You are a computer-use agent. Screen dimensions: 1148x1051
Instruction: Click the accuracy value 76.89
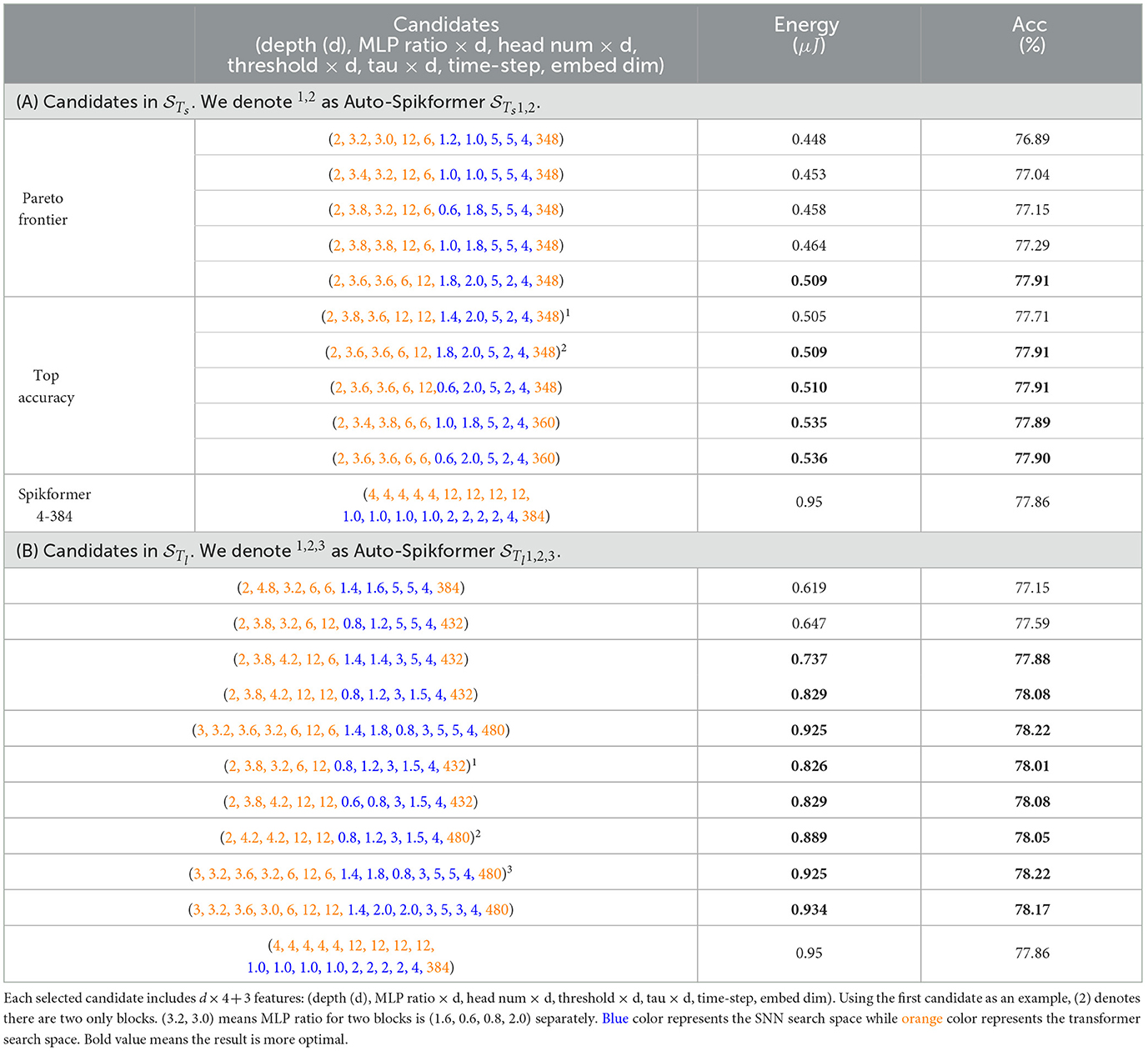[x=1032, y=139]
